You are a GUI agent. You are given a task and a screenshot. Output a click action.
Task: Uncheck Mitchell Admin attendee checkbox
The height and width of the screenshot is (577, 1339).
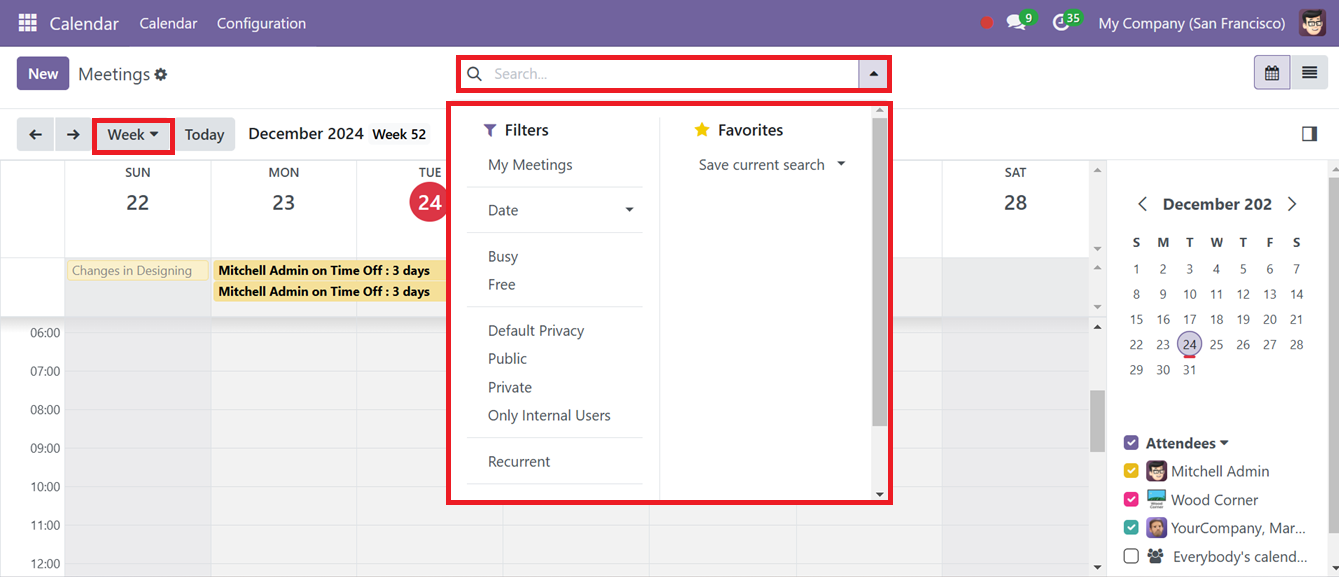point(1131,471)
